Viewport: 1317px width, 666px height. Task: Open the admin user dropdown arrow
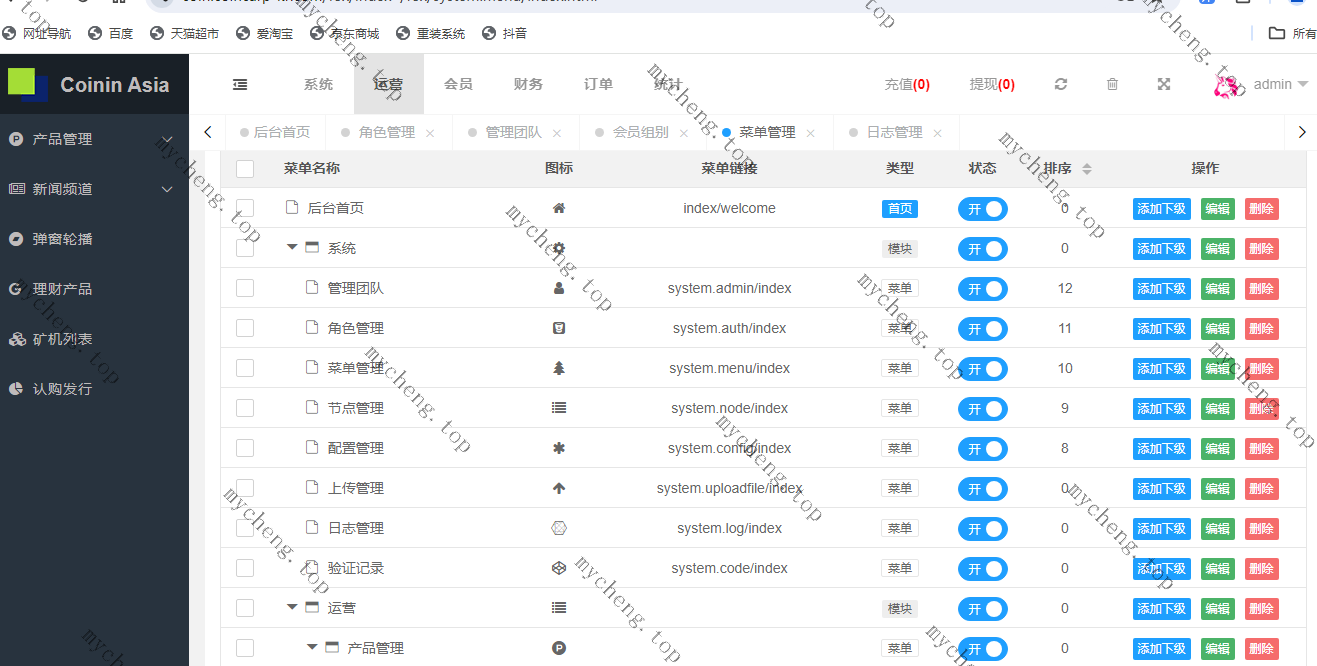[1303, 85]
